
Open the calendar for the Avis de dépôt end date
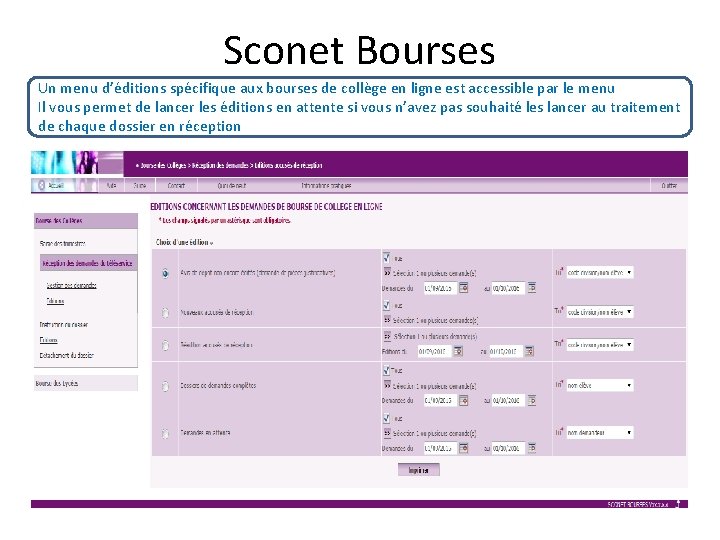point(532,288)
